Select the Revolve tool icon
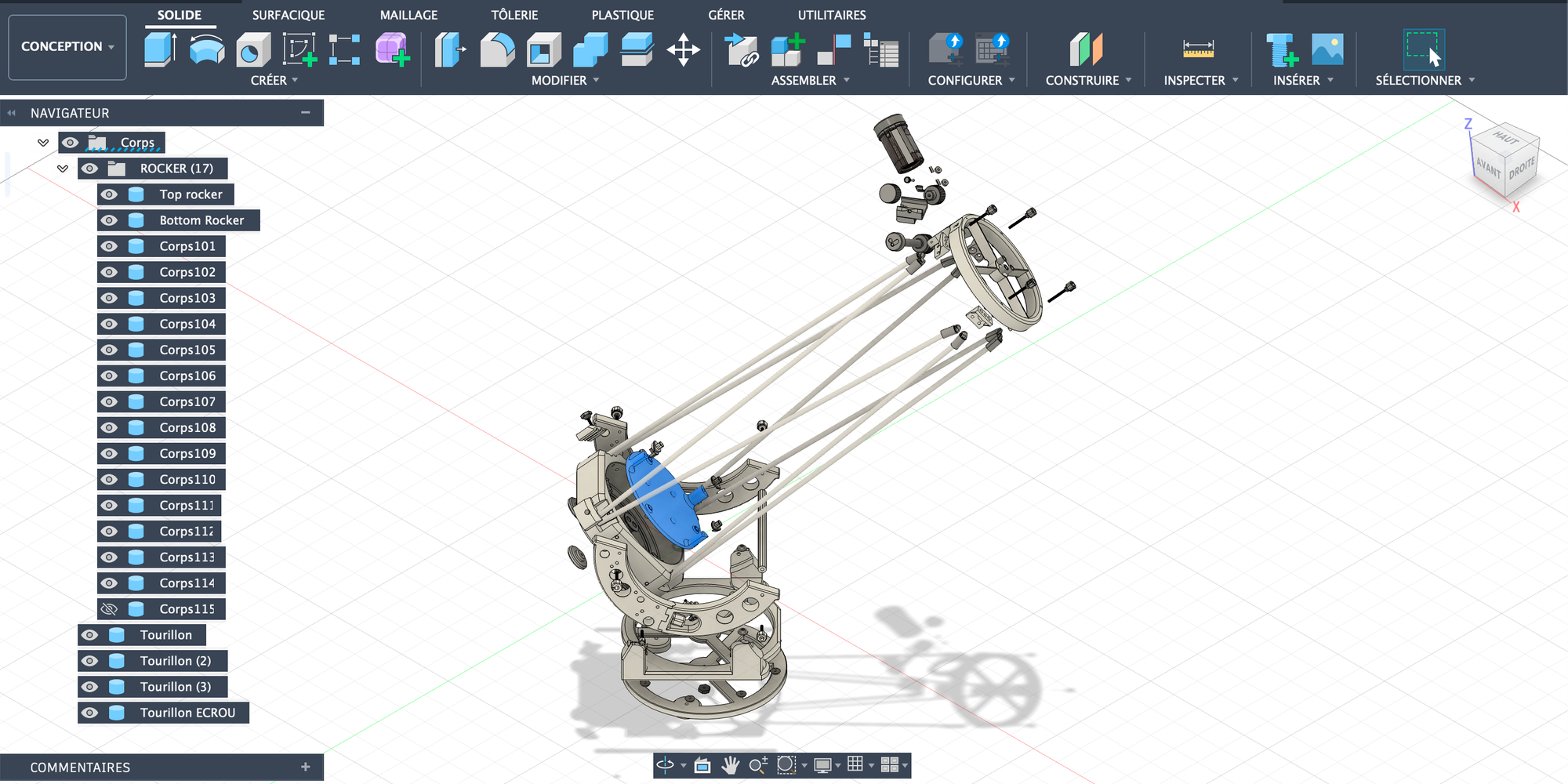This screenshot has height=784, width=1568. (x=207, y=49)
